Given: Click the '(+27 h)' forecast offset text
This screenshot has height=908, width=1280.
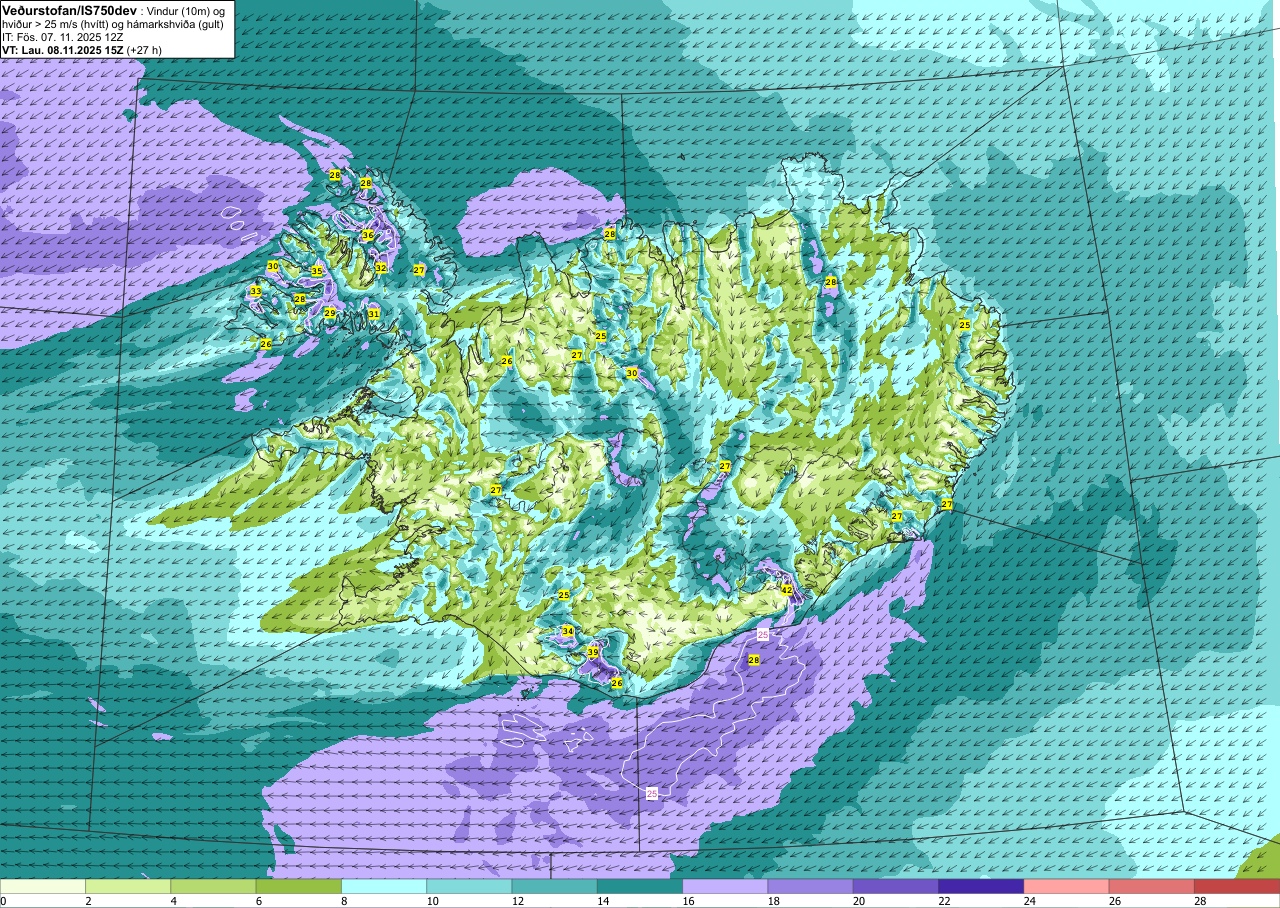Looking at the screenshot, I should click(x=145, y=49).
